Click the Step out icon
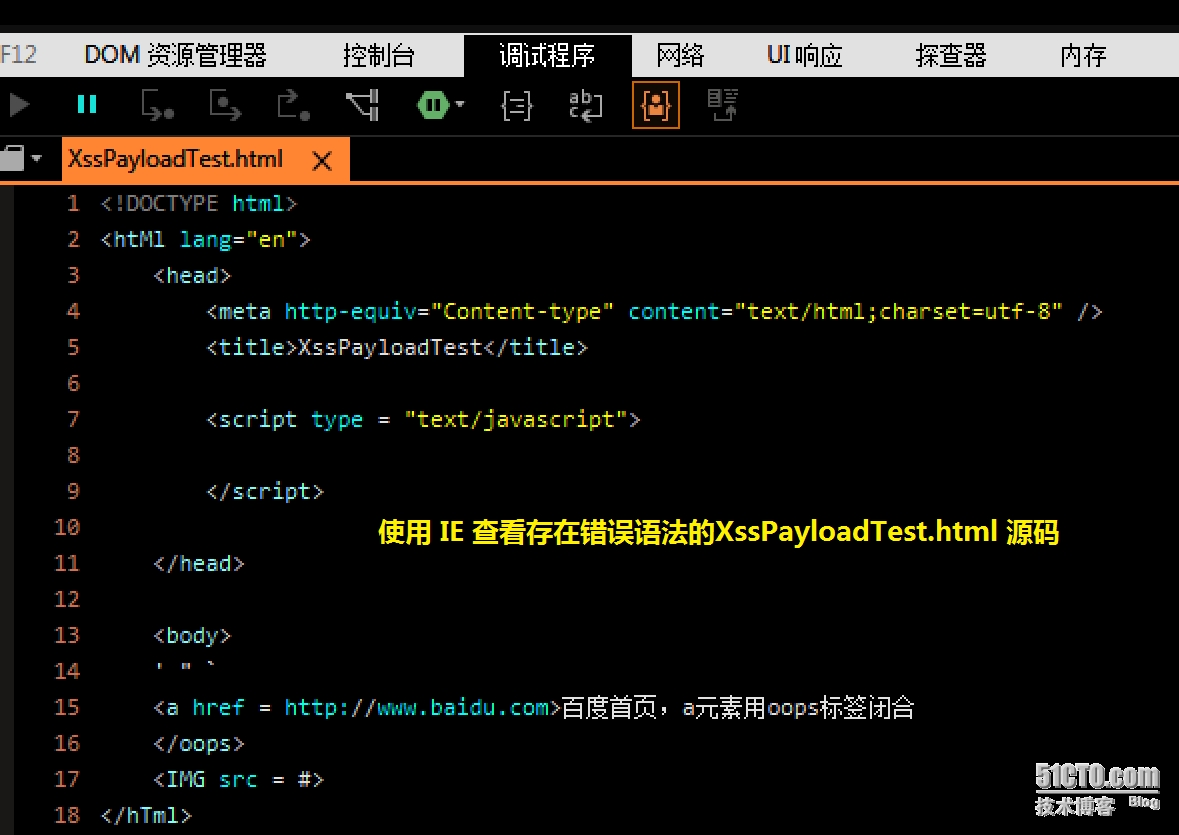 (x=293, y=105)
